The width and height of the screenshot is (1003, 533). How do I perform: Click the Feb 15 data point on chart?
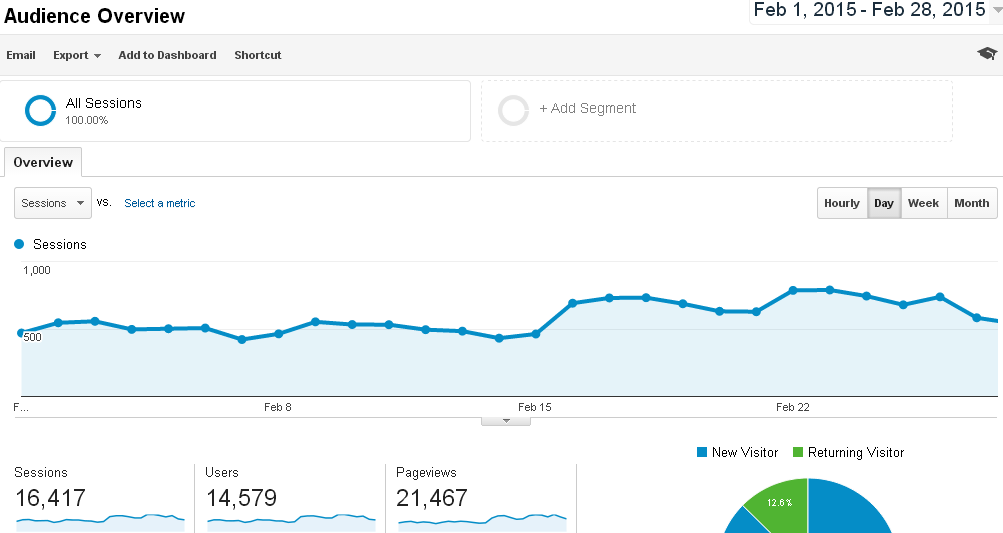536,334
